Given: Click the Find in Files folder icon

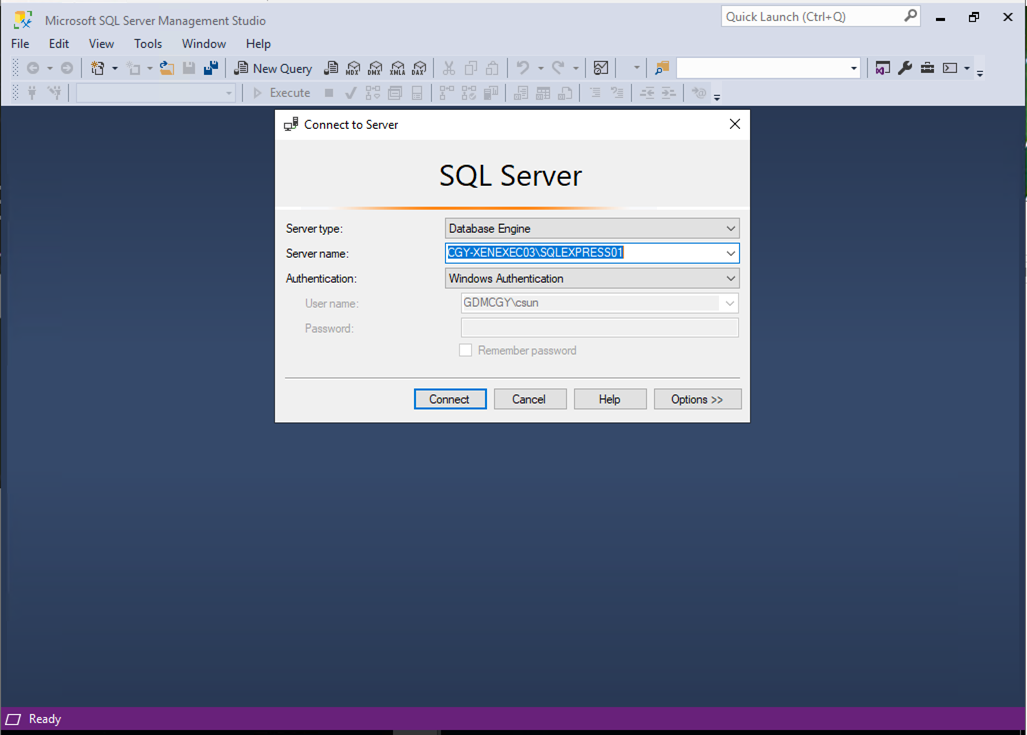Looking at the screenshot, I should [662, 68].
